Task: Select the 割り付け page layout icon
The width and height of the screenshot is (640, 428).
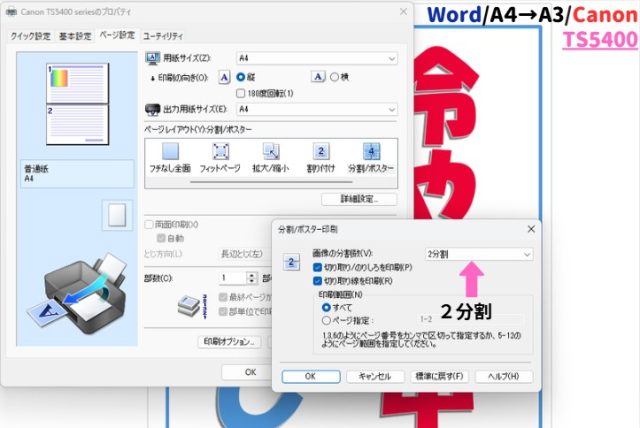Action: pos(322,152)
